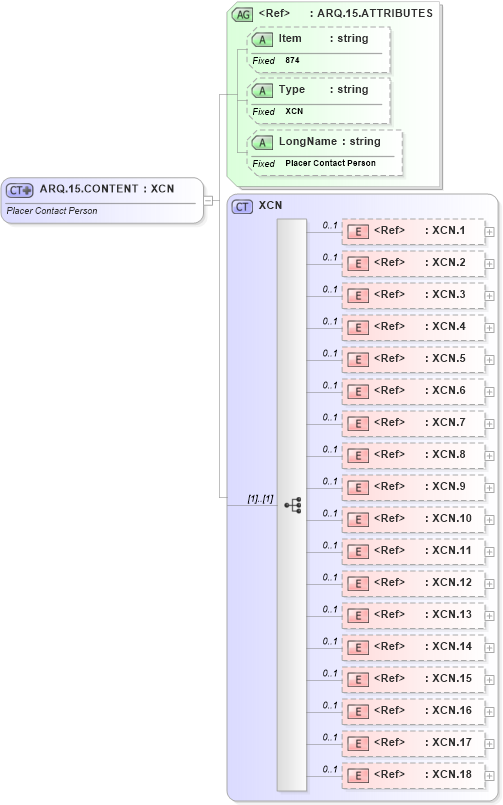The height and width of the screenshot is (805, 503).
Task: Click the 0..1 cardinality beside XCN.1
Action: click(330, 225)
